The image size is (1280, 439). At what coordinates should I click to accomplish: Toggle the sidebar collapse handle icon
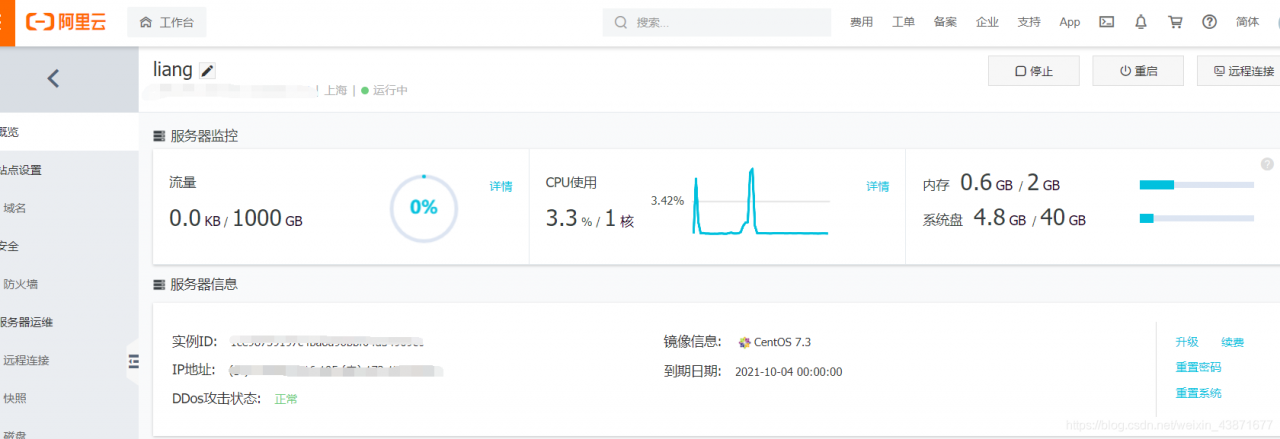coord(134,361)
